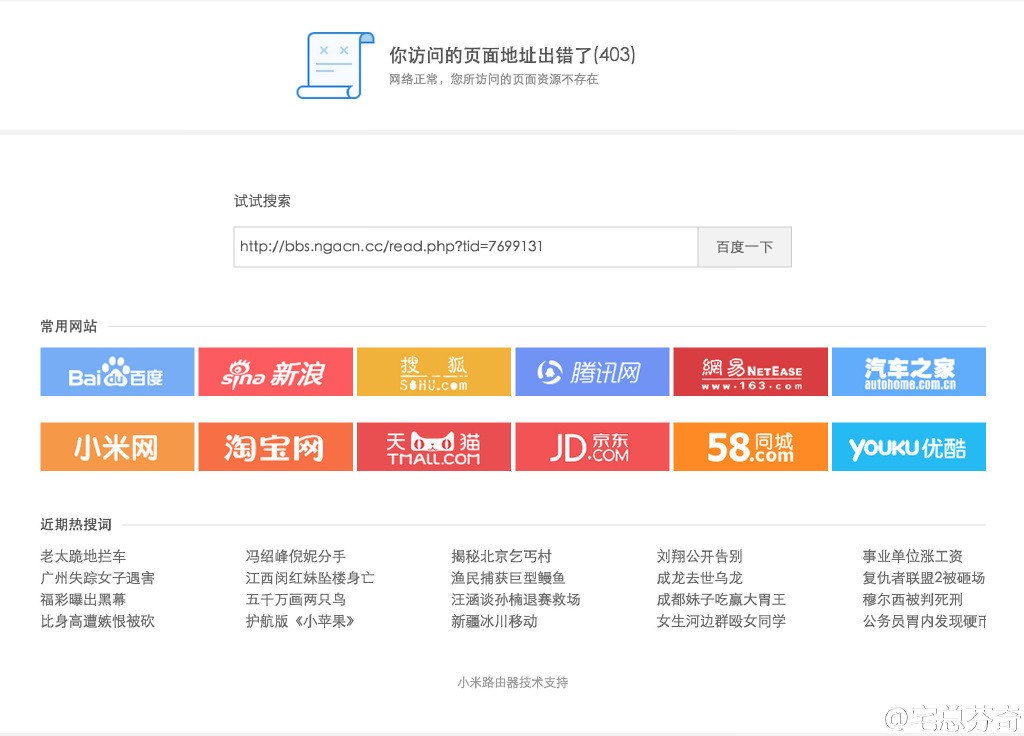Image resolution: width=1024 pixels, height=736 pixels.
Task: Open the 淘宝网 Taobao shortcut
Action: (275, 446)
